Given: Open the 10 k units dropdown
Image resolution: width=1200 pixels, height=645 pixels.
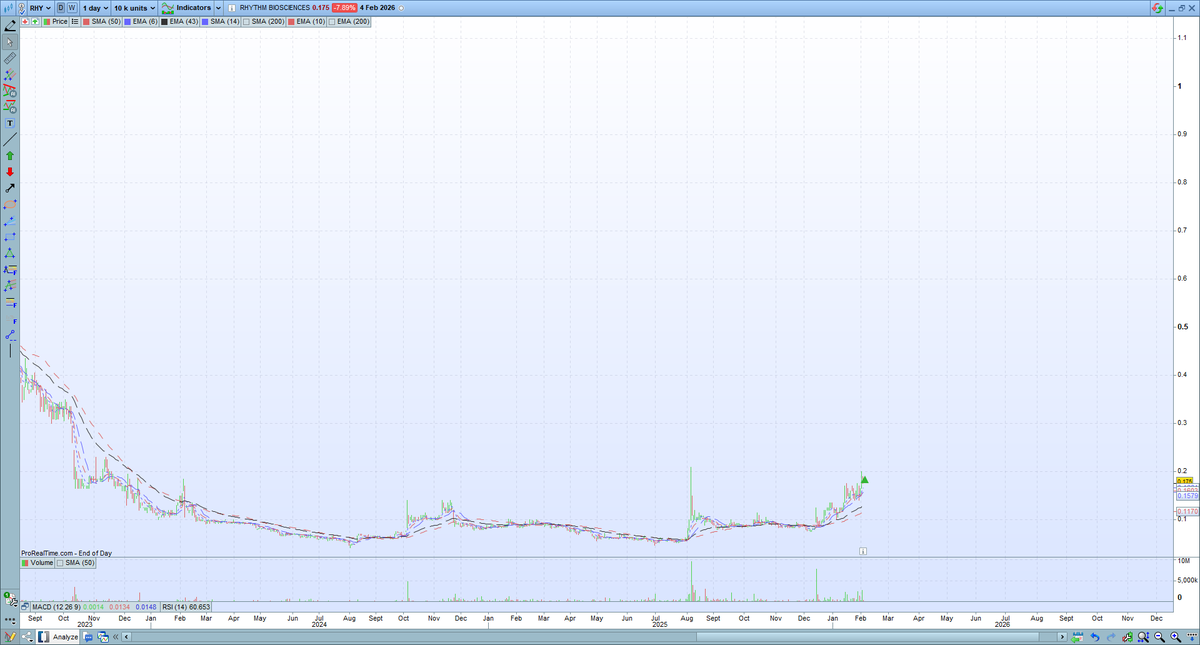Looking at the screenshot, I should click(x=134, y=7).
